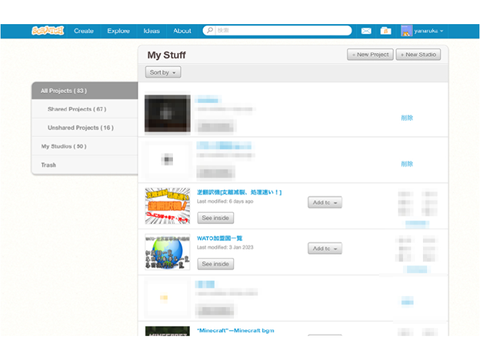Click the New Project button
The height and width of the screenshot is (360, 480).
click(370, 54)
